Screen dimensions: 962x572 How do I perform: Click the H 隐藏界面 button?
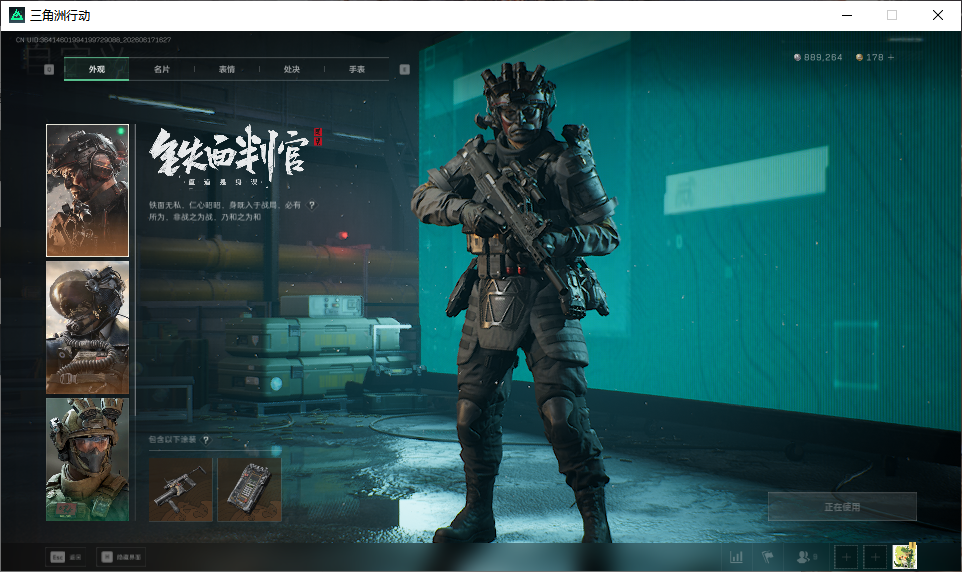coord(121,557)
